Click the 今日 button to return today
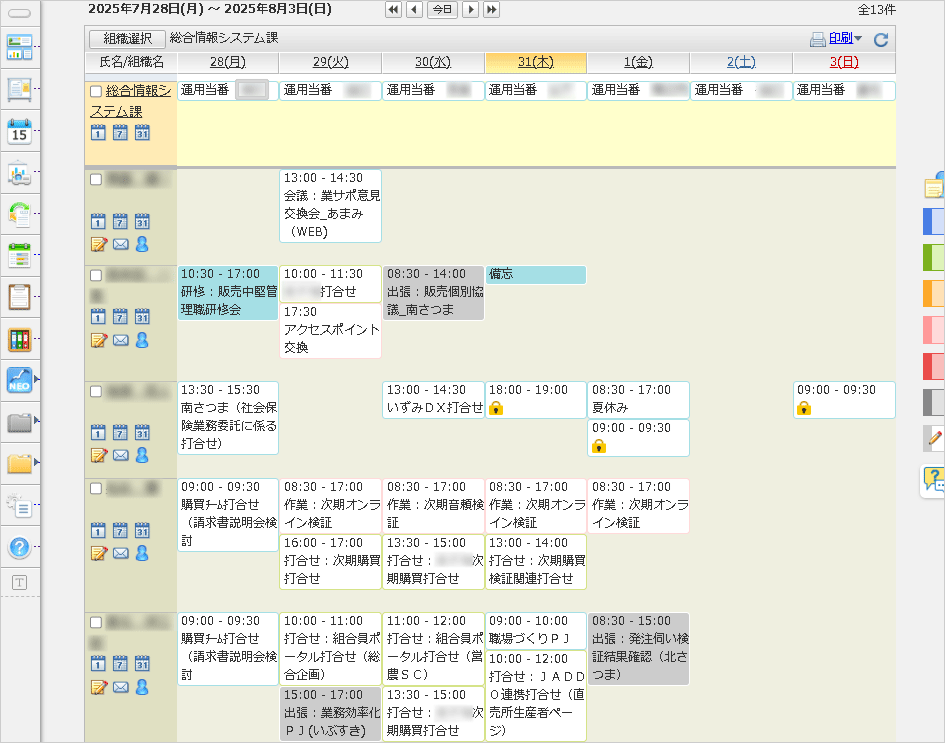 tap(441, 9)
